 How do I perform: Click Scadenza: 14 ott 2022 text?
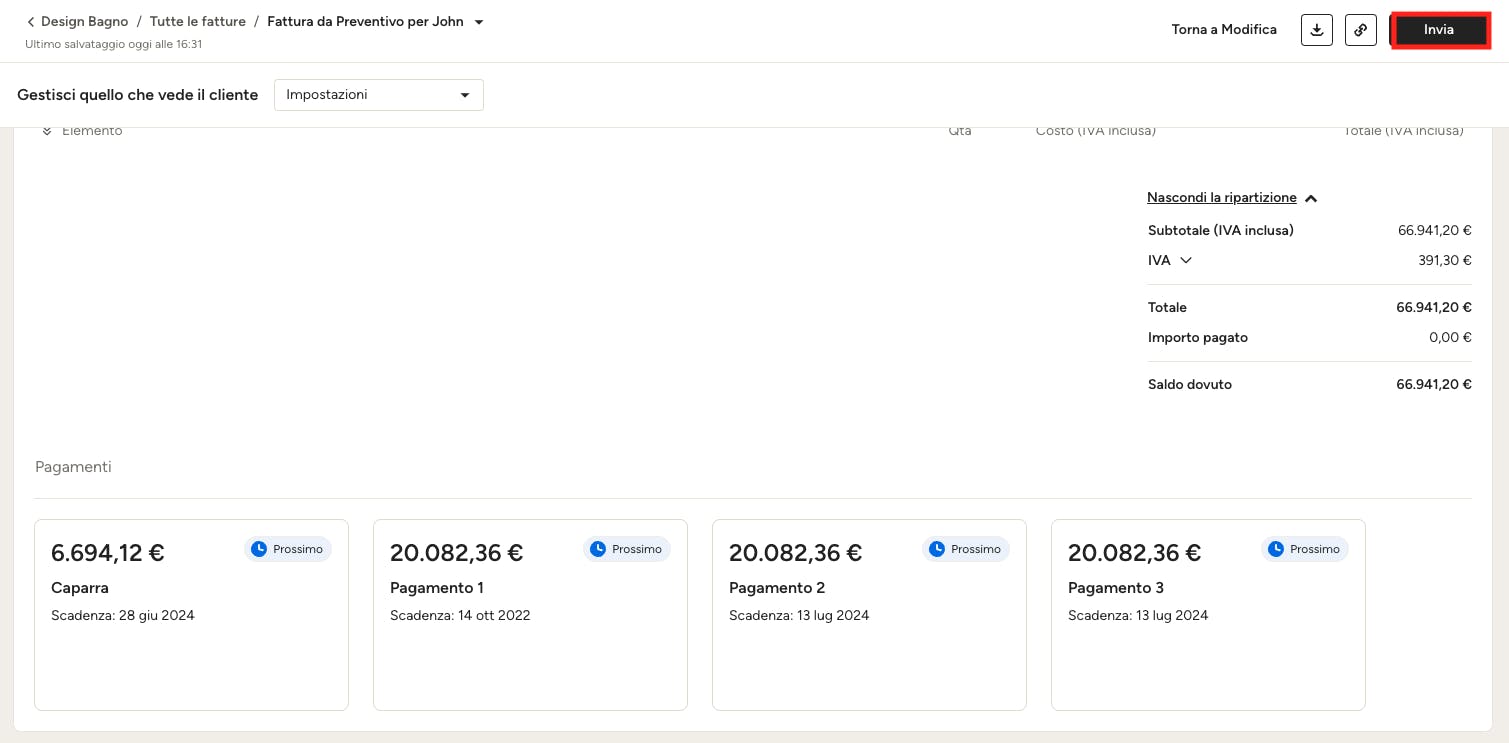(x=460, y=616)
